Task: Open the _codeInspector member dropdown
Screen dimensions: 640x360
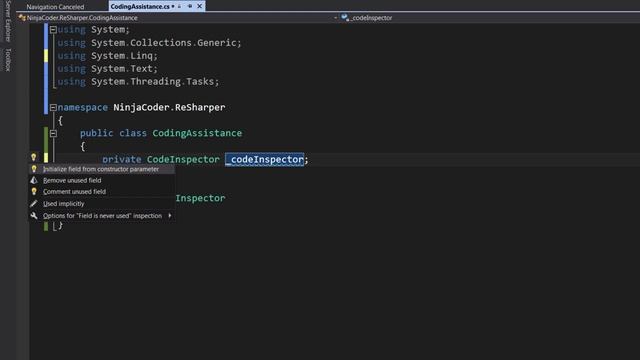Action: 490,18
